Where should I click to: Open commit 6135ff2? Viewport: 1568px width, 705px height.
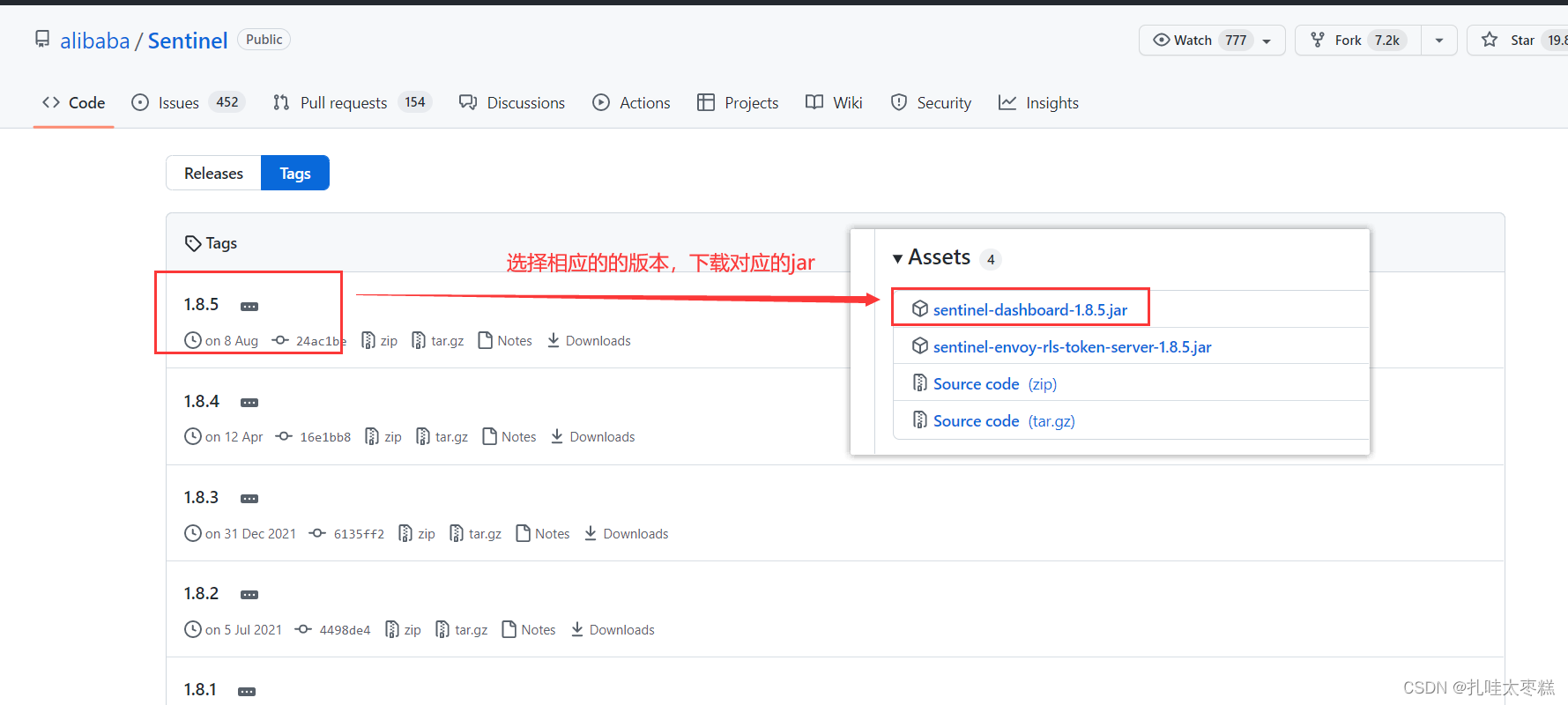point(347,534)
